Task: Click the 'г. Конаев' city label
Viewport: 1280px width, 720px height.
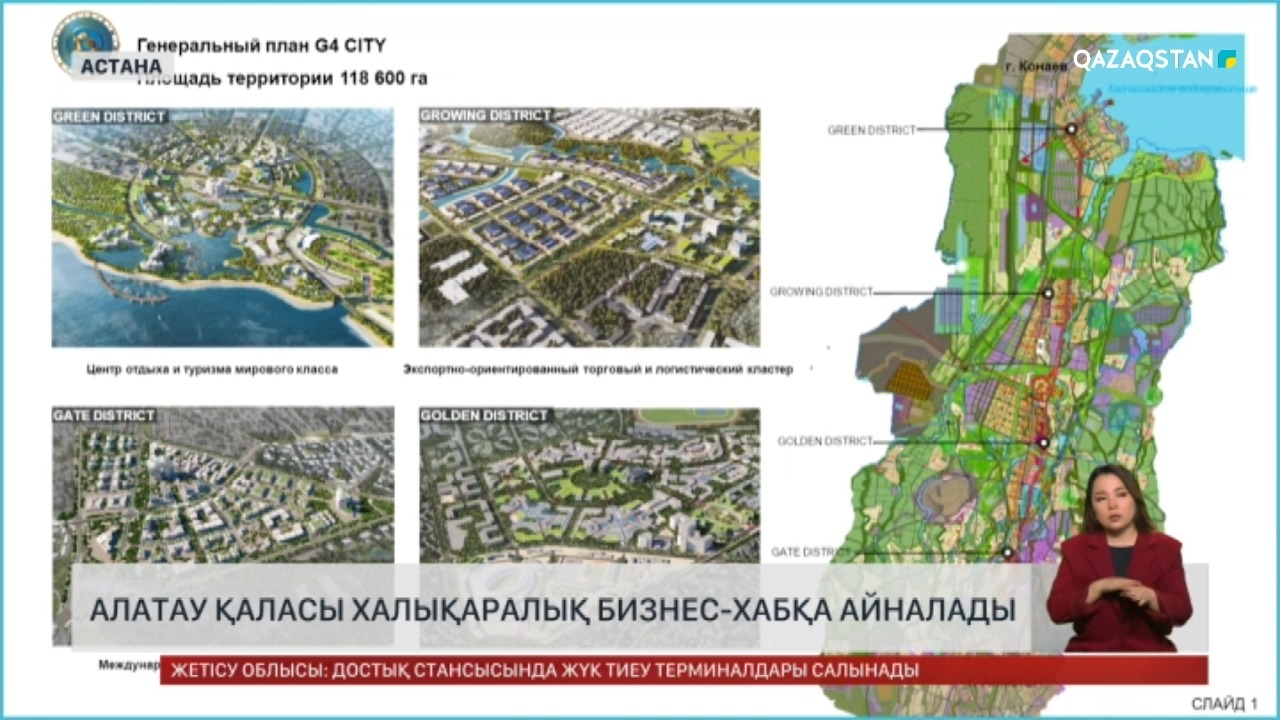Action: (1028, 67)
